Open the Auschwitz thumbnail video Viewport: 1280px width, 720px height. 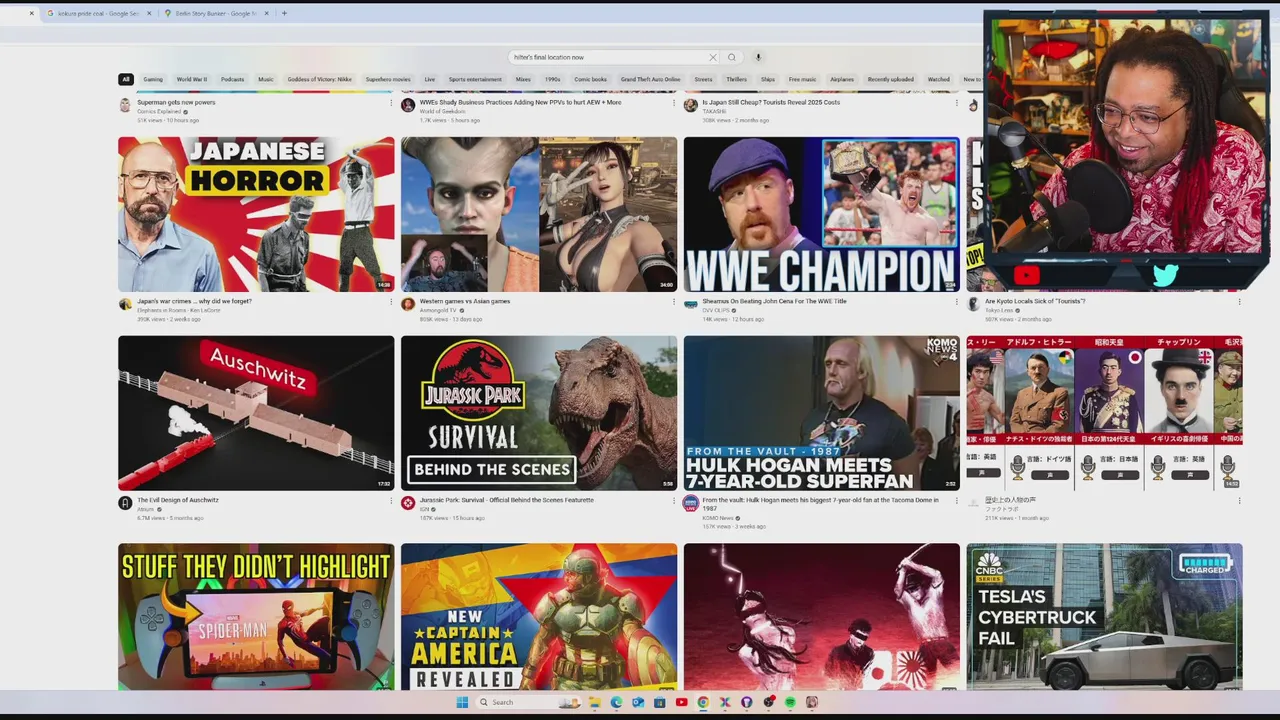(x=256, y=413)
